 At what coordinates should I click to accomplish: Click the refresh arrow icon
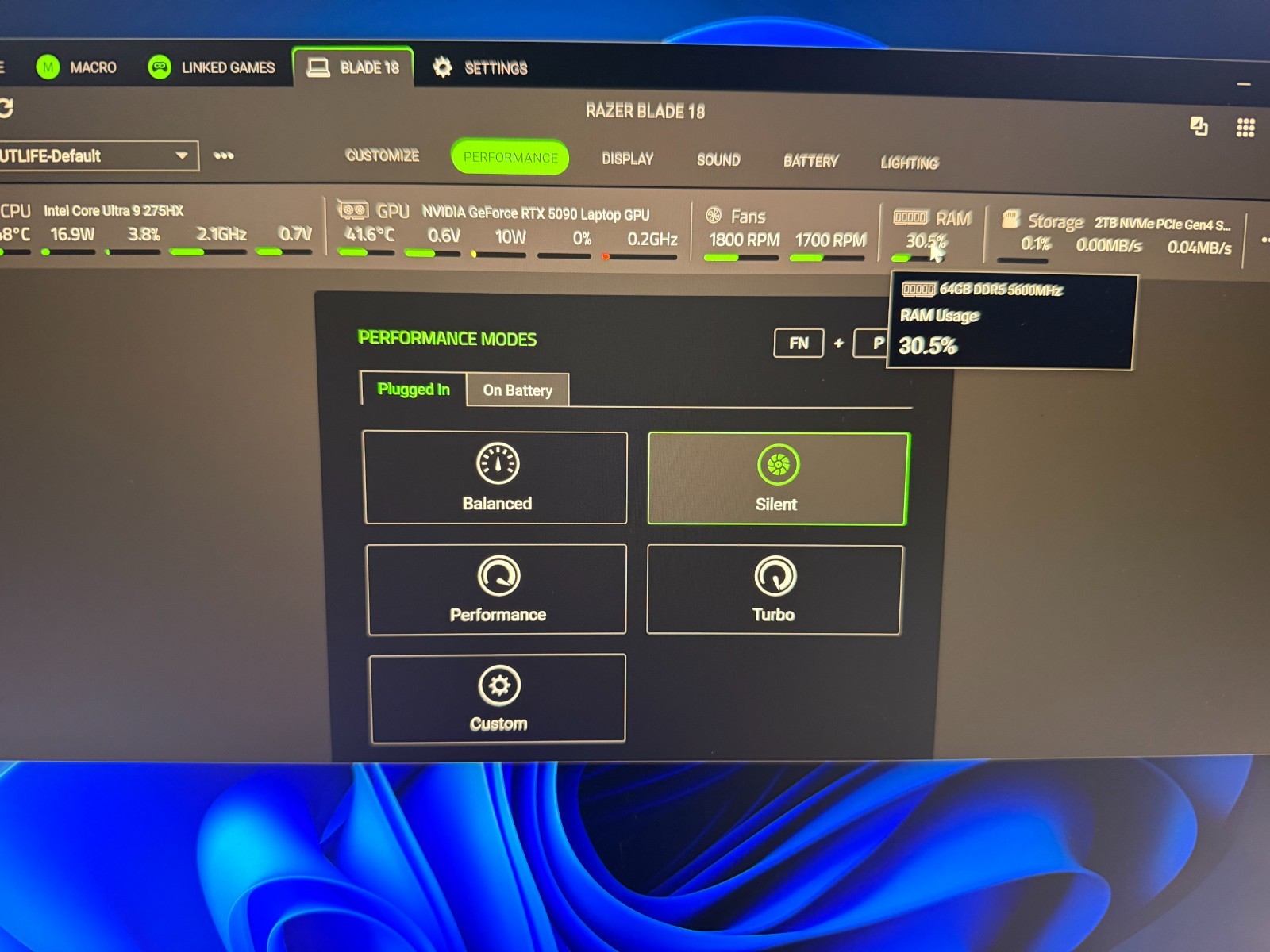(x=6, y=108)
